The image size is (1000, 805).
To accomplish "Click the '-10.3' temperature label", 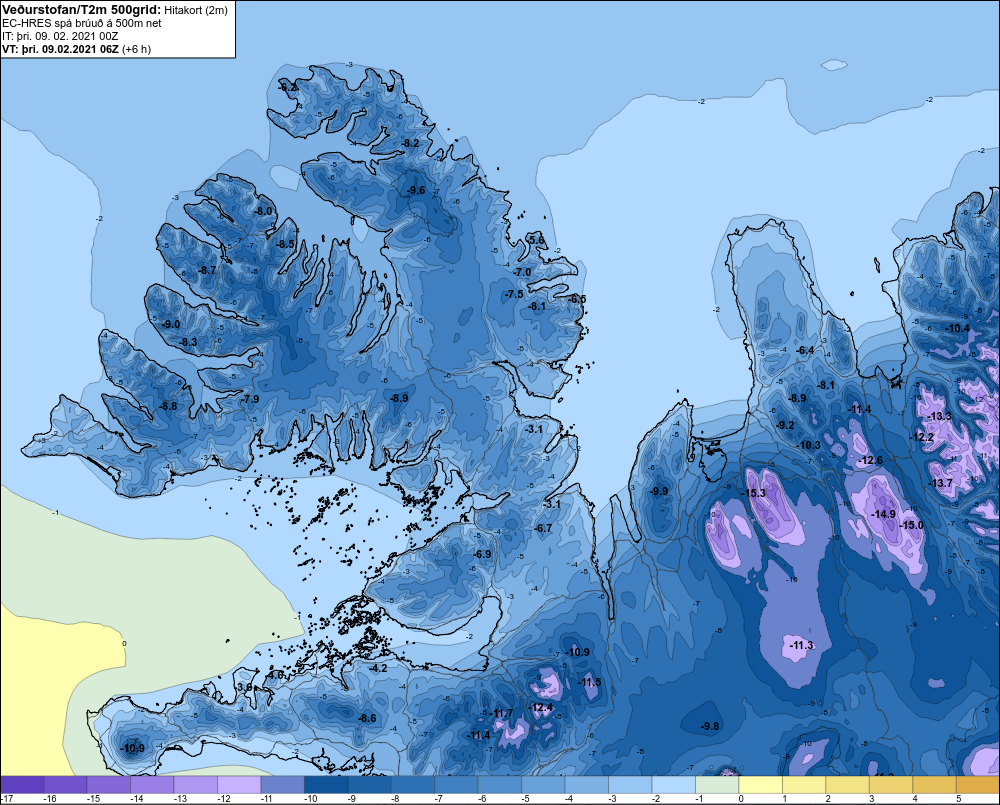I will coord(809,445).
